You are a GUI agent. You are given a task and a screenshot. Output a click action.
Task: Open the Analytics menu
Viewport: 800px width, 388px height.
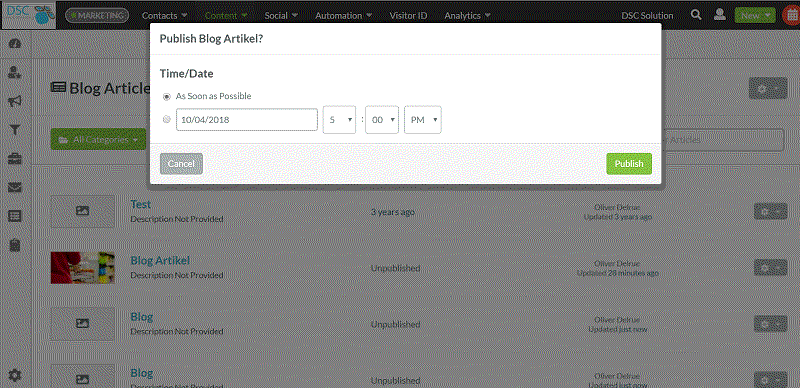tap(467, 15)
